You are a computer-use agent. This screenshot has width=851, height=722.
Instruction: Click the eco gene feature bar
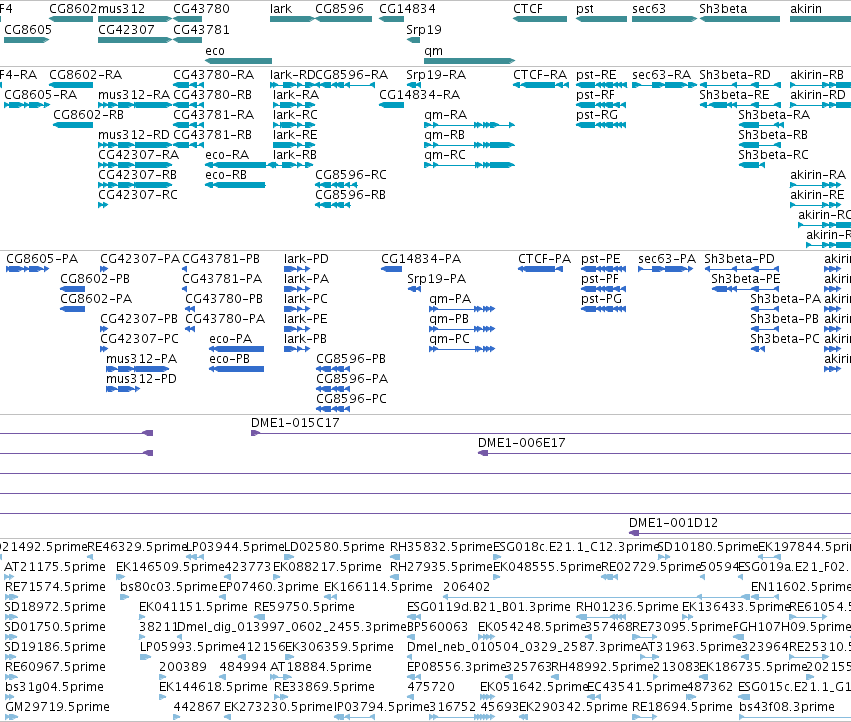click(238, 61)
